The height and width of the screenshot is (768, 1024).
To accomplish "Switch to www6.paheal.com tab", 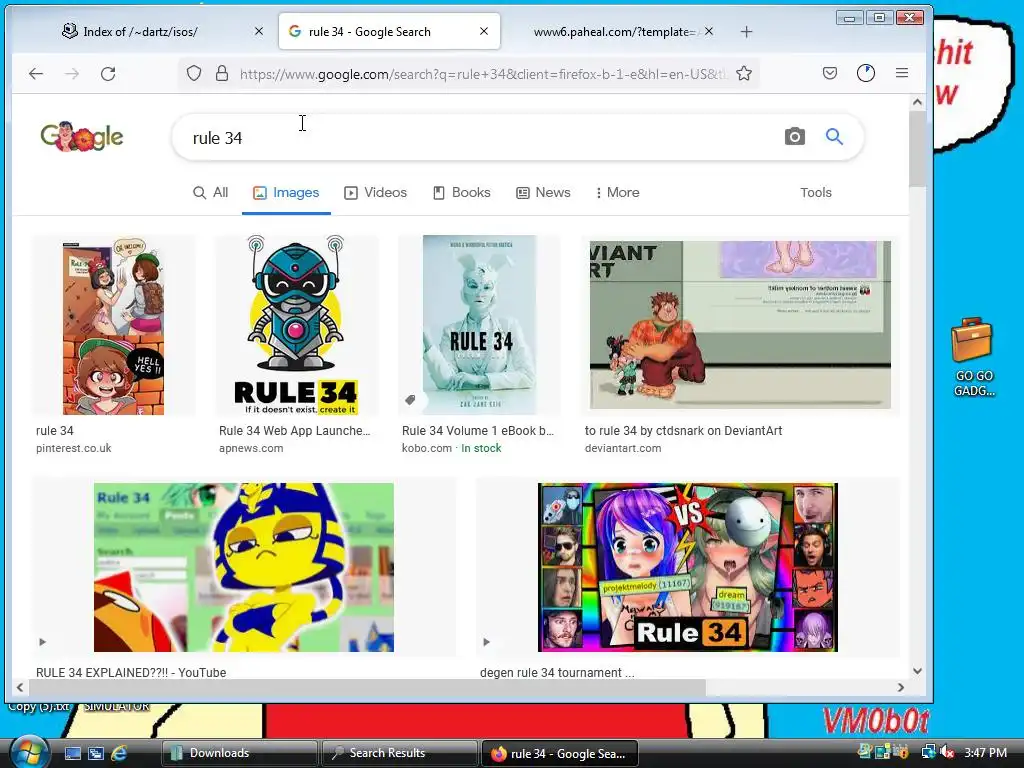I will (x=613, y=31).
